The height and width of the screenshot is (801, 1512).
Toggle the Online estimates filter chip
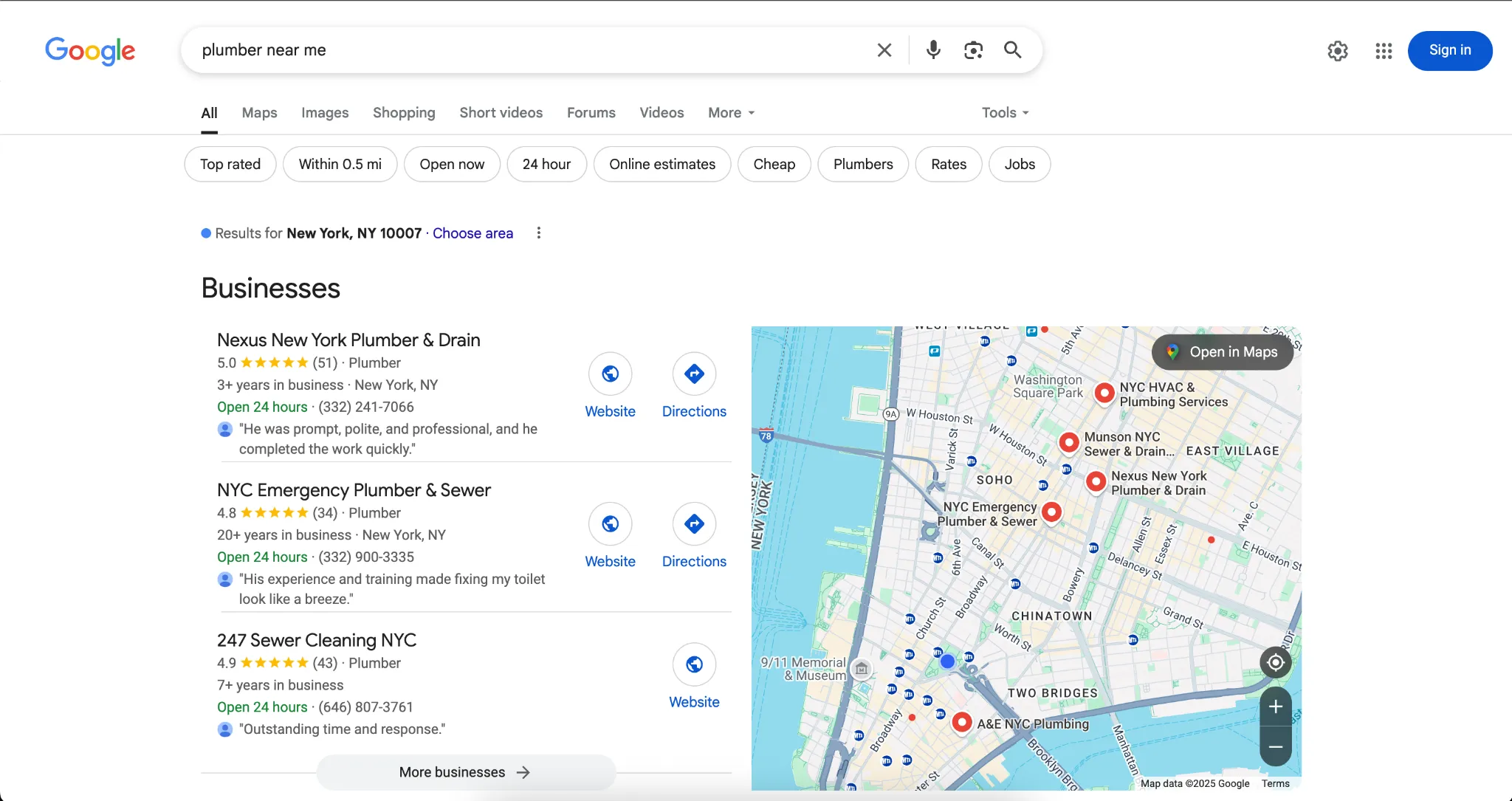[x=662, y=164]
